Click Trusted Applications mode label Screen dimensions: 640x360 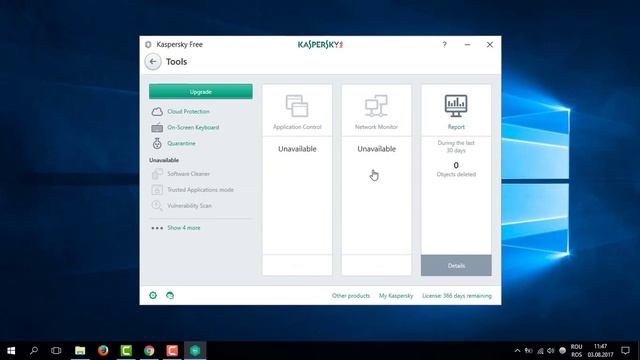point(200,190)
